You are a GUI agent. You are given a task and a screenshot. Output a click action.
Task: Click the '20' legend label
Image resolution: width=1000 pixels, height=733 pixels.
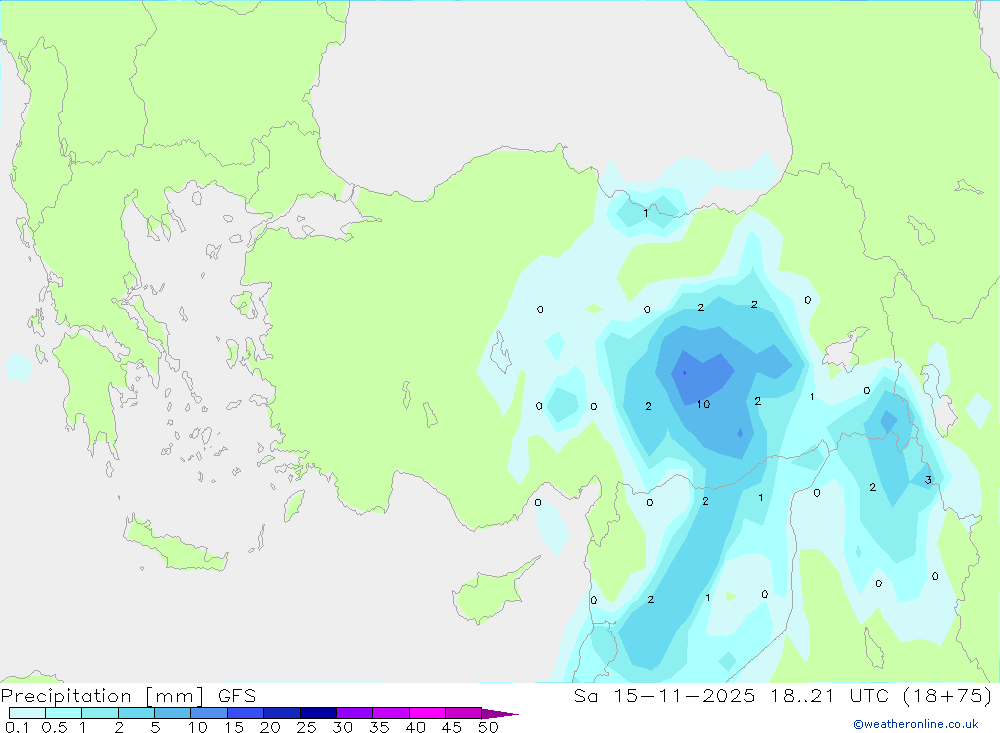click(270, 727)
